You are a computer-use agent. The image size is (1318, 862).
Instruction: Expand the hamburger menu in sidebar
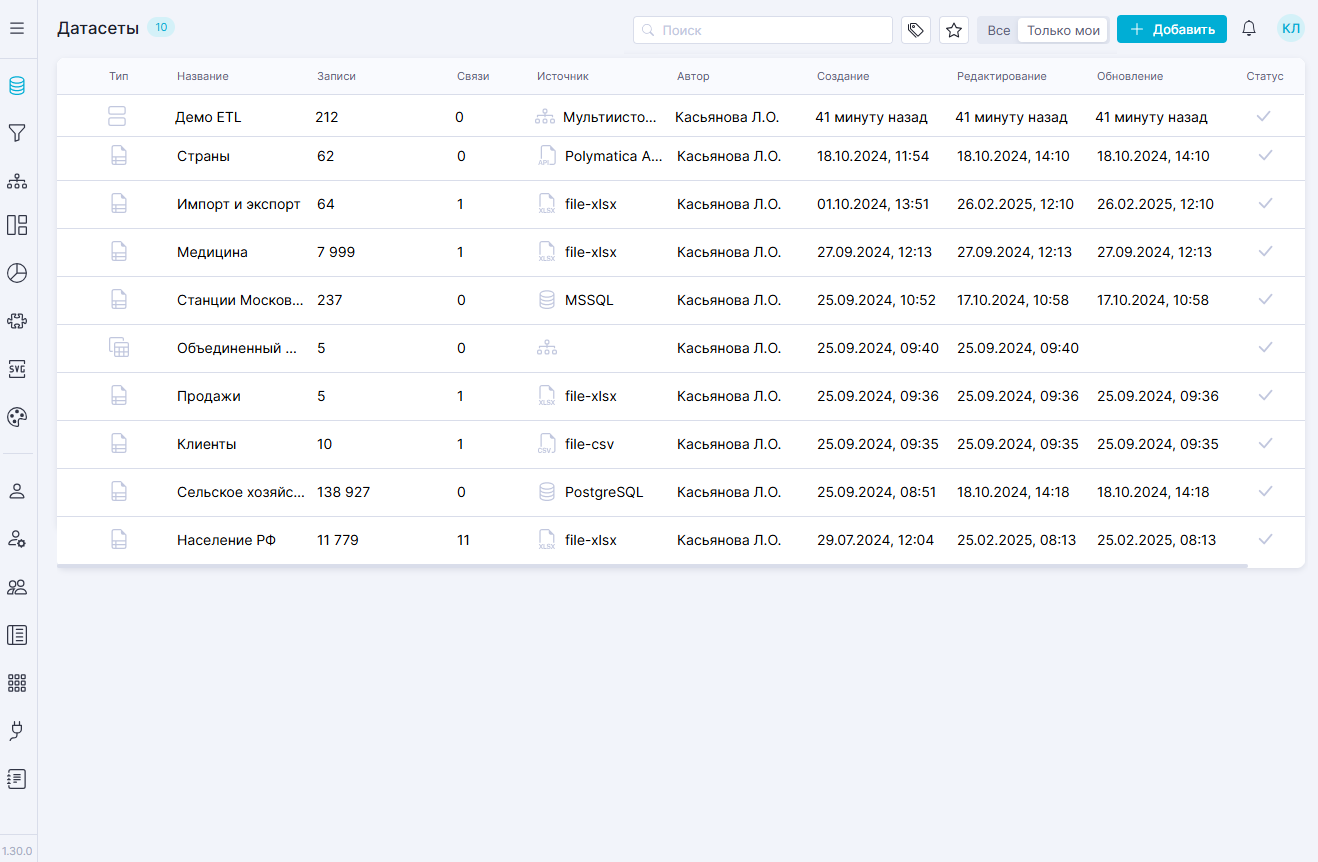[x=17, y=29]
